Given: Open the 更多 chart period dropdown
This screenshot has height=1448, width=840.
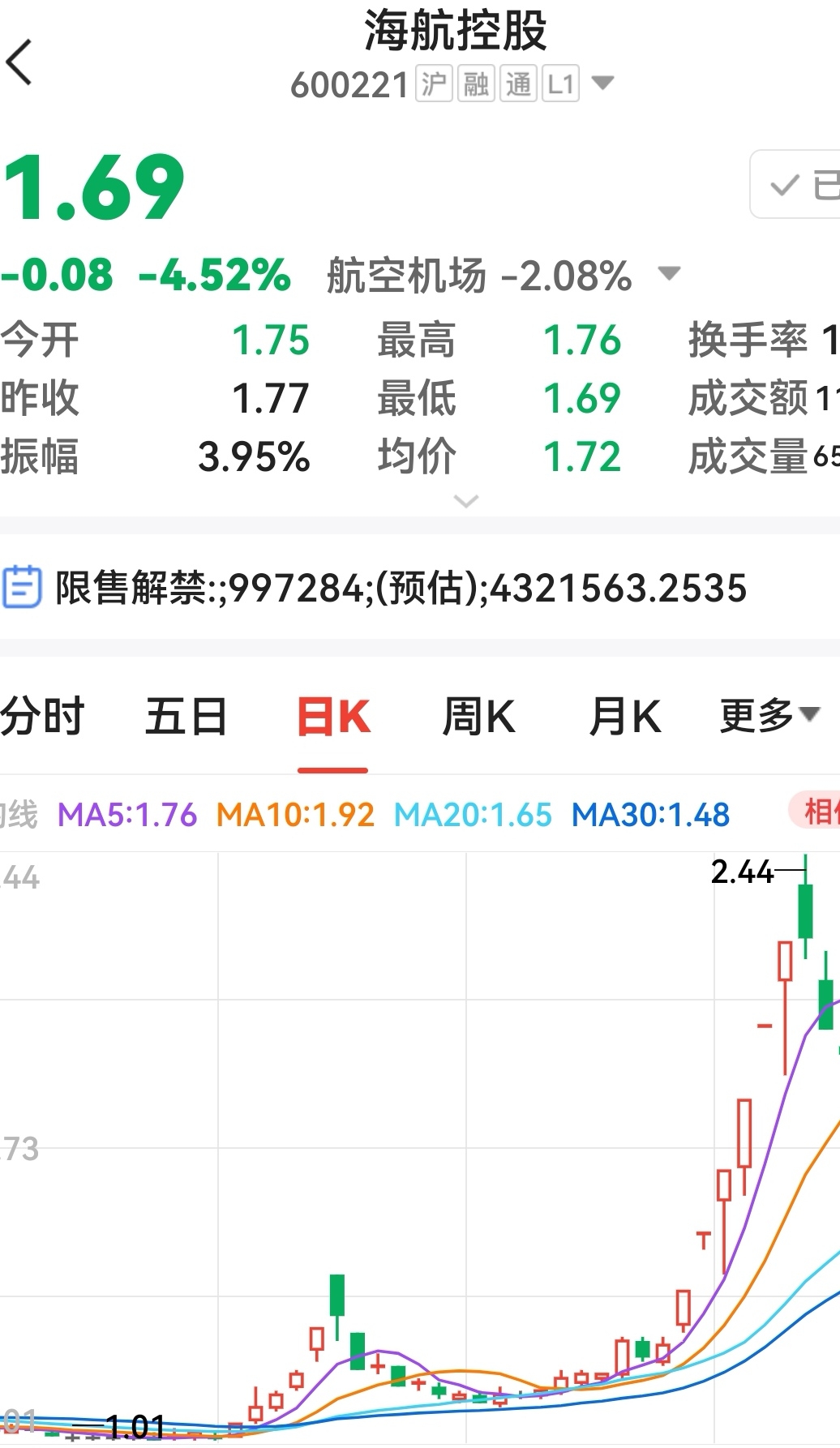Looking at the screenshot, I should pos(770,715).
